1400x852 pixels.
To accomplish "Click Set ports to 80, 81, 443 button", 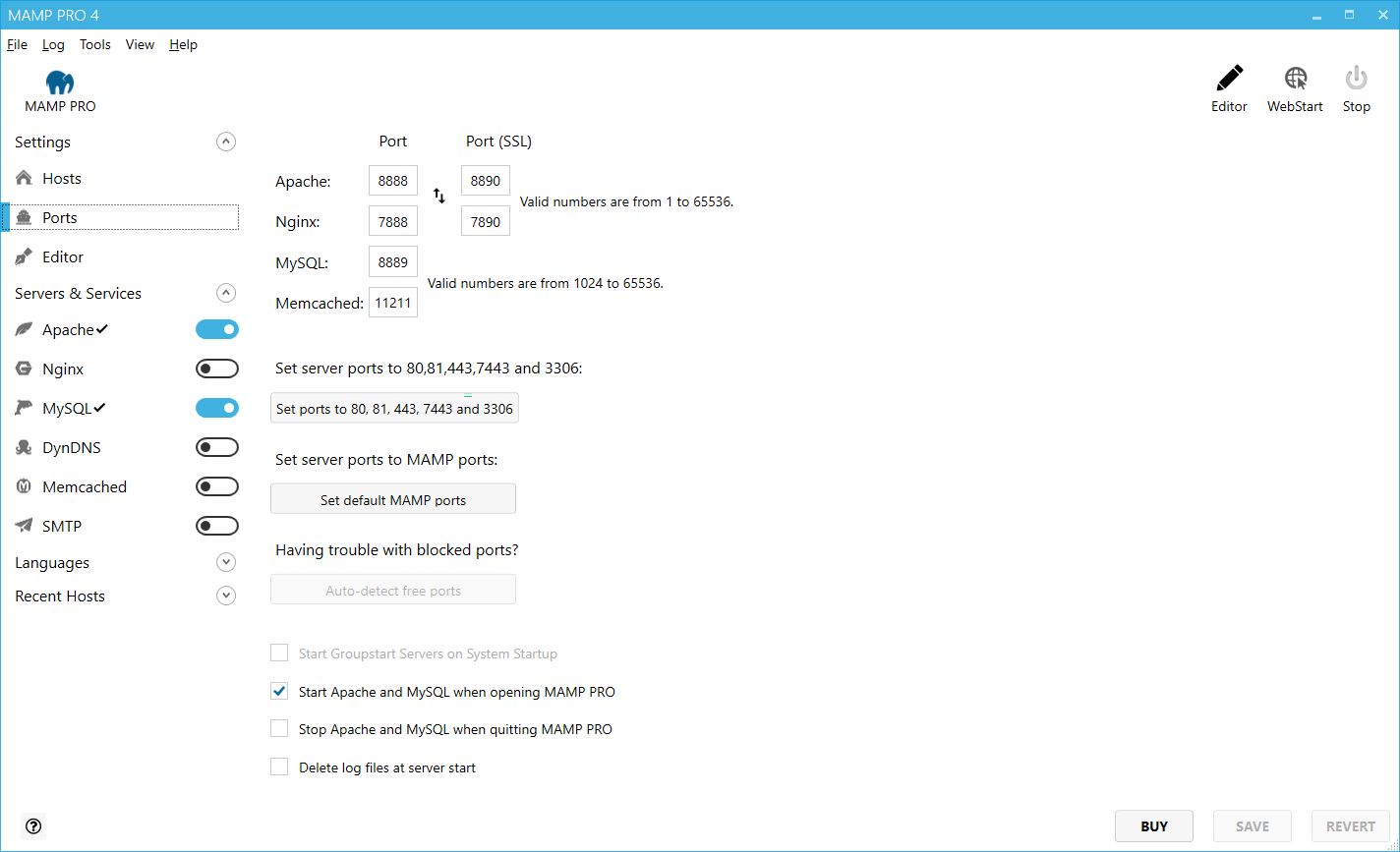I will tap(394, 408).
